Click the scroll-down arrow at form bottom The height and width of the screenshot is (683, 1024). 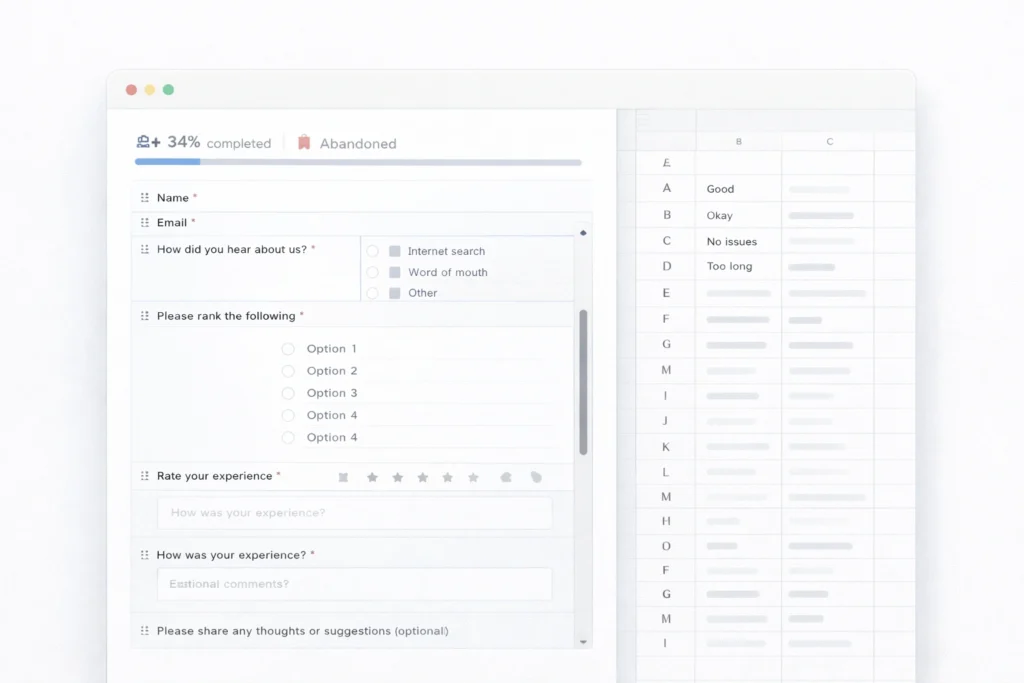(x=583, y=642)
